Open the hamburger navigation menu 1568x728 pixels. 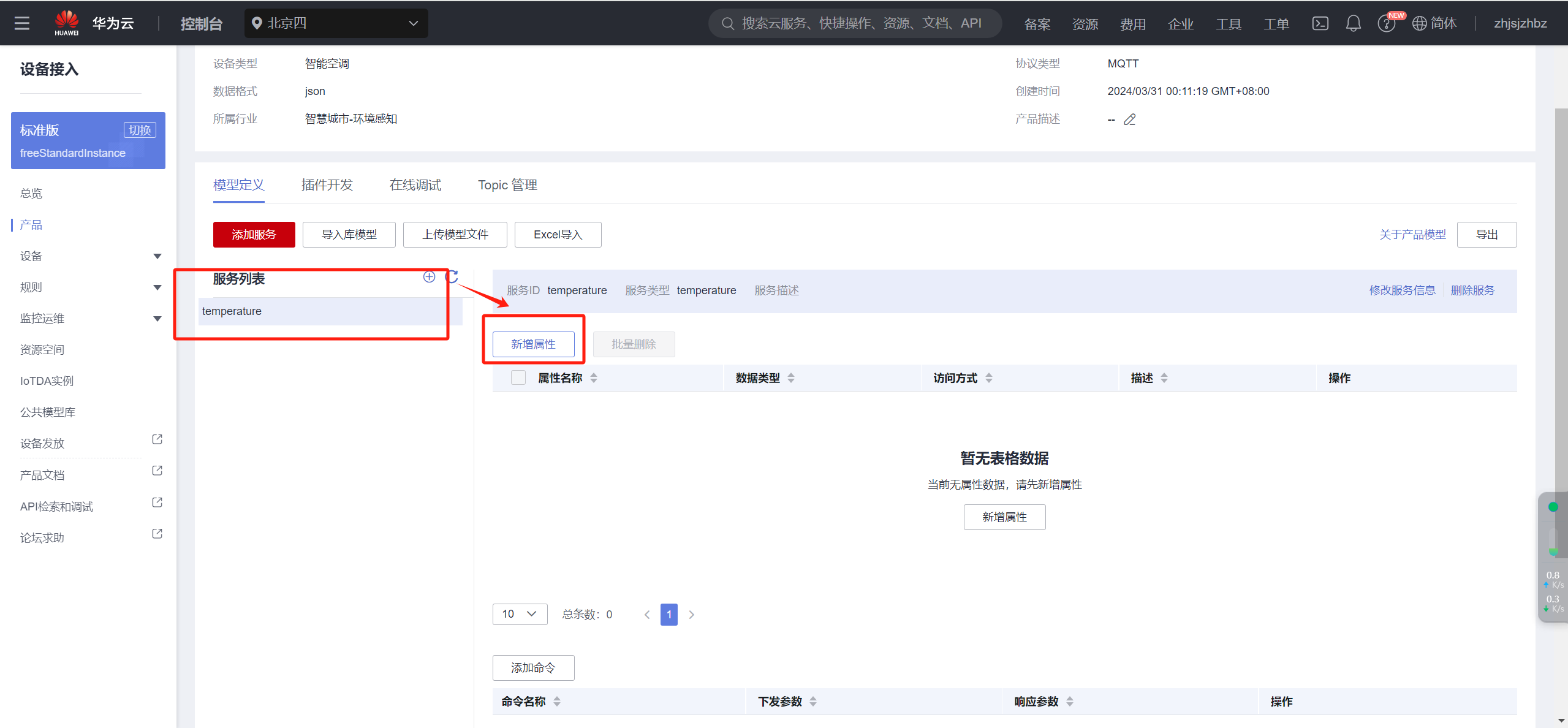point(22,23)
